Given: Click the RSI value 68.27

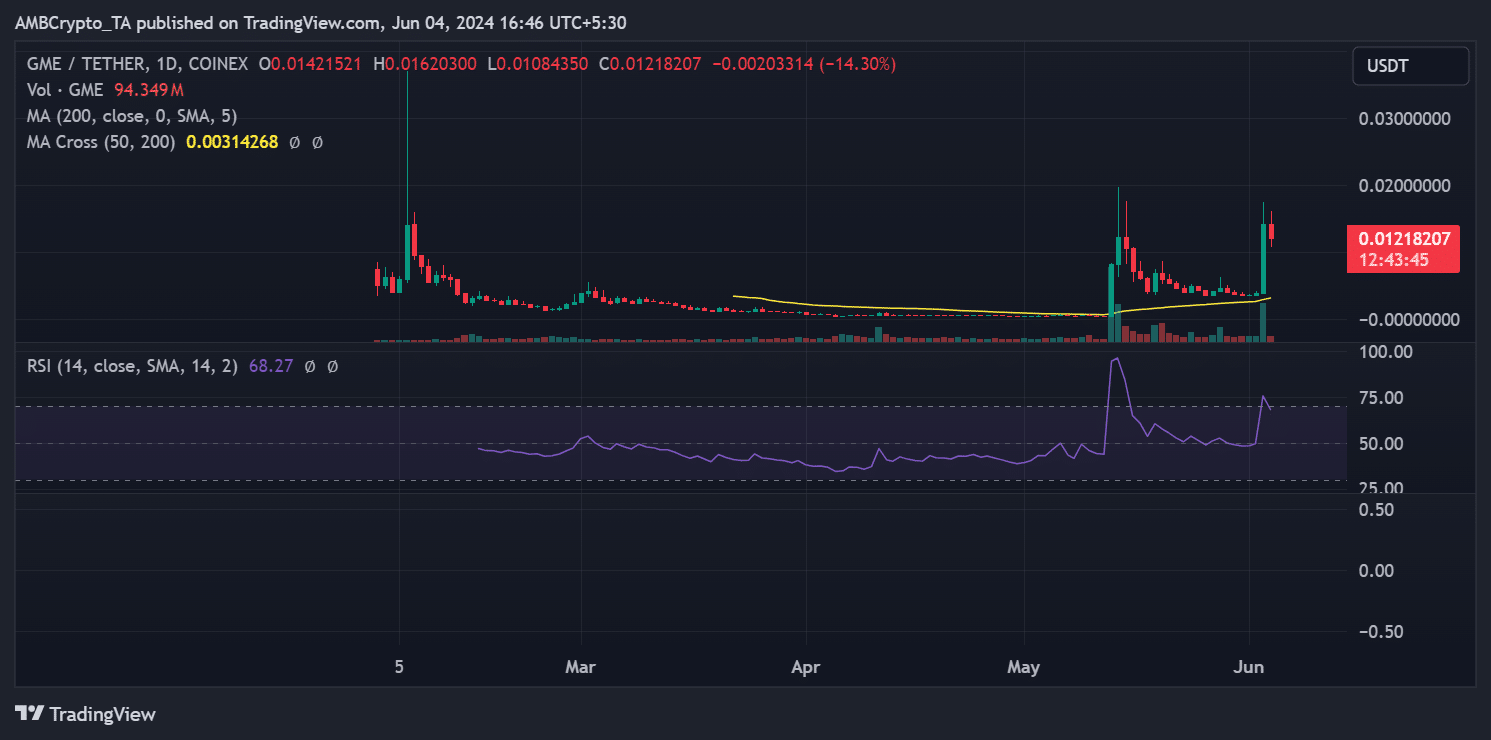Looking at the screenshot, I should click(x=270, y=366).
